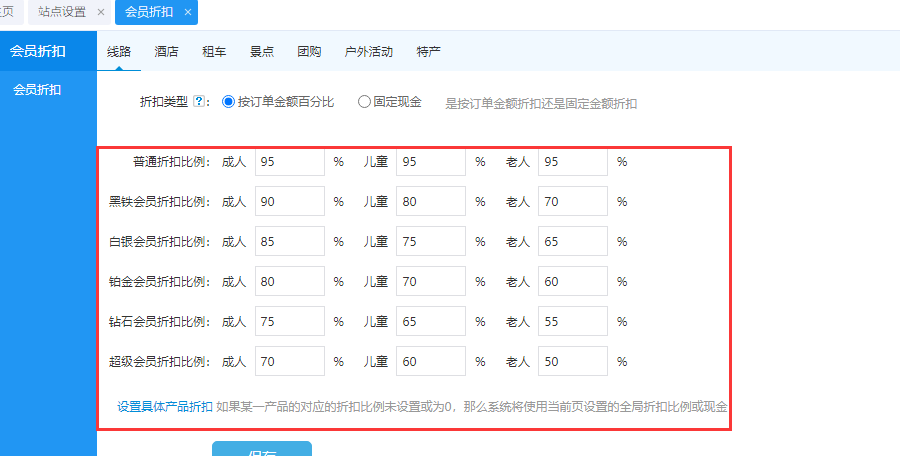This screenshot has width=900, height=456.
Task: Open the 站点设置 top tab
Action: click(62, 12)
